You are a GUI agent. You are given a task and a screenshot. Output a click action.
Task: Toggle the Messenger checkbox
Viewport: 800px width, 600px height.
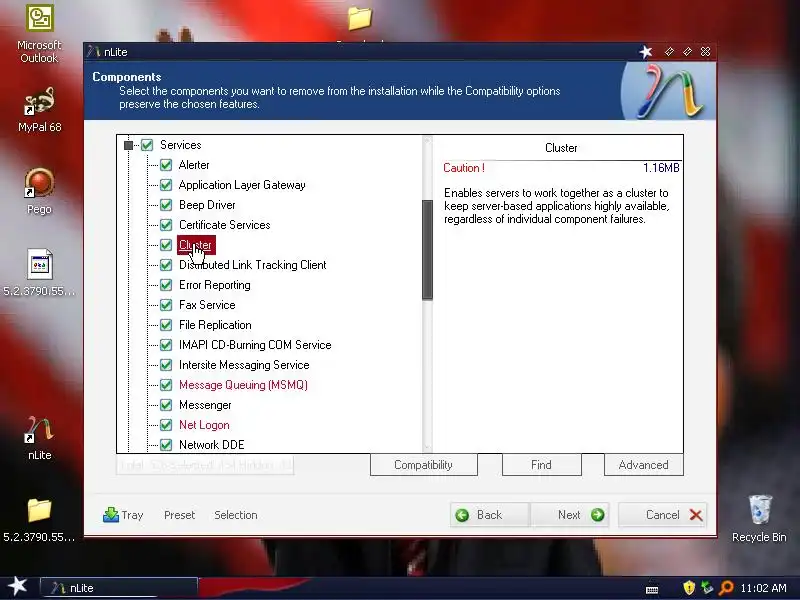[166, 405]
